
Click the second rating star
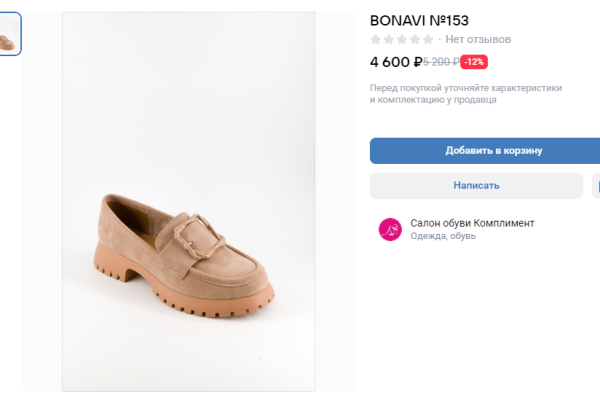tap(389, 40)
